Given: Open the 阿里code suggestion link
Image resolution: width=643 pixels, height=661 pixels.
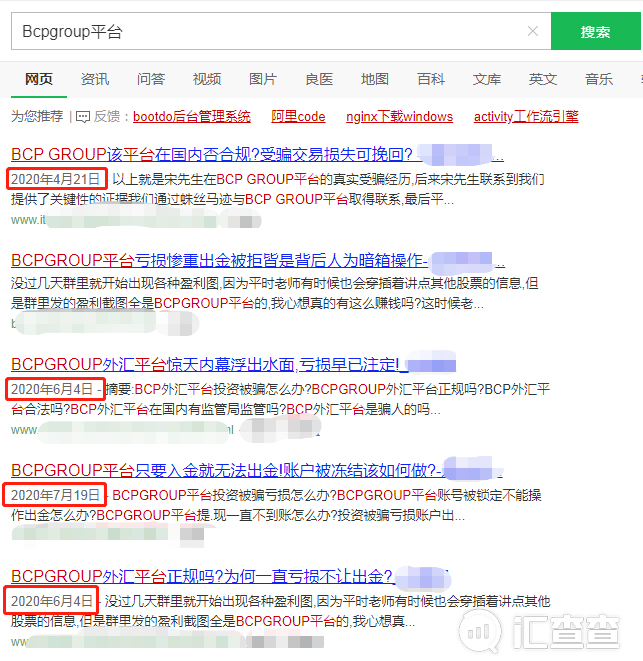Looking at the screenshot, I should pyautogui.click(x=298, y=116).
